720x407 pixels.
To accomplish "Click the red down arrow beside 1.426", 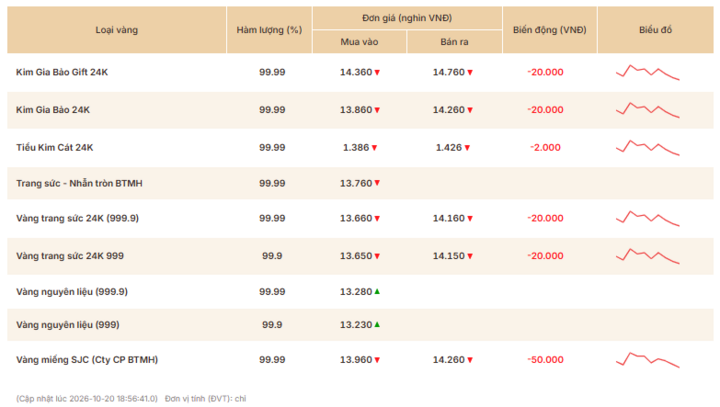I will pyautogui.click(x=467, y=148).
